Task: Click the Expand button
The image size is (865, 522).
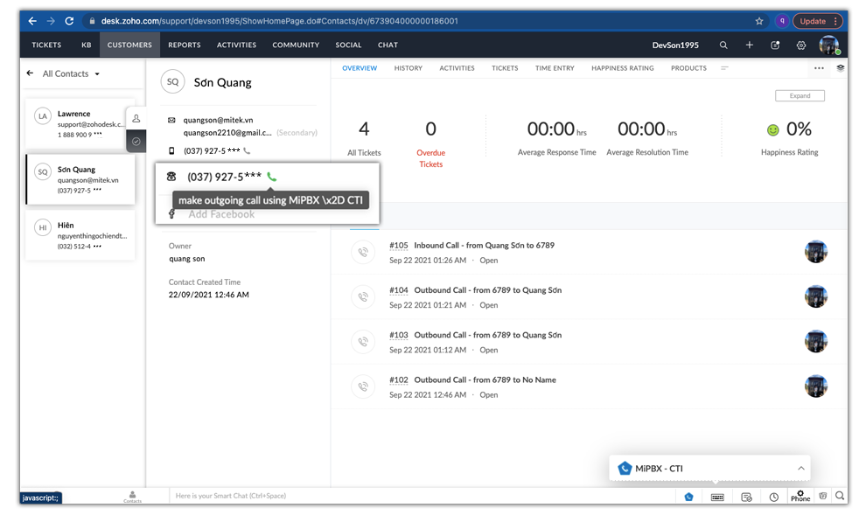Action: [799, 96]
